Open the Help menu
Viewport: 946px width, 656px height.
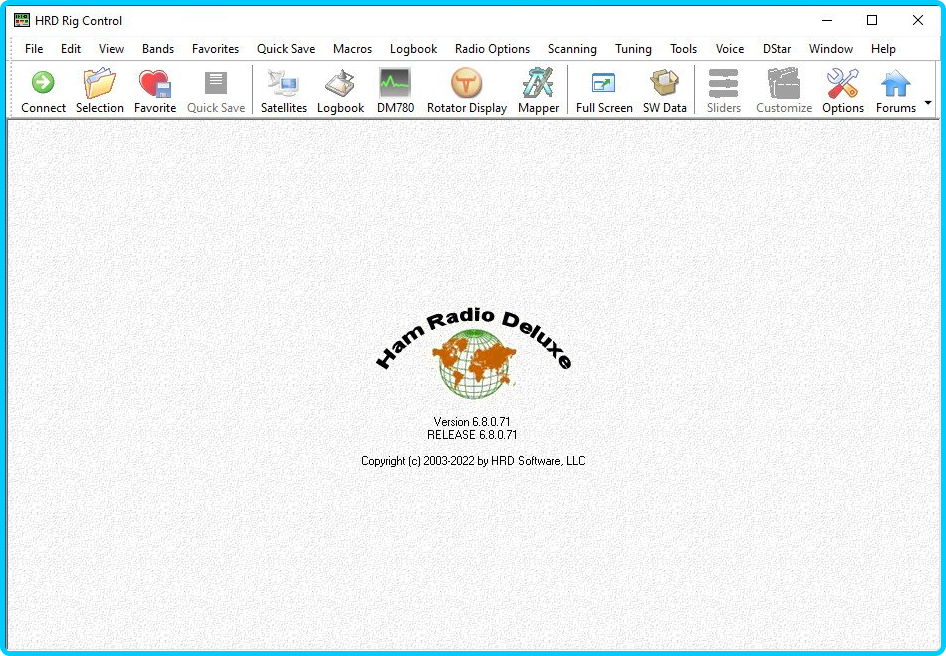pyautogui.click(x=883, y=49)
